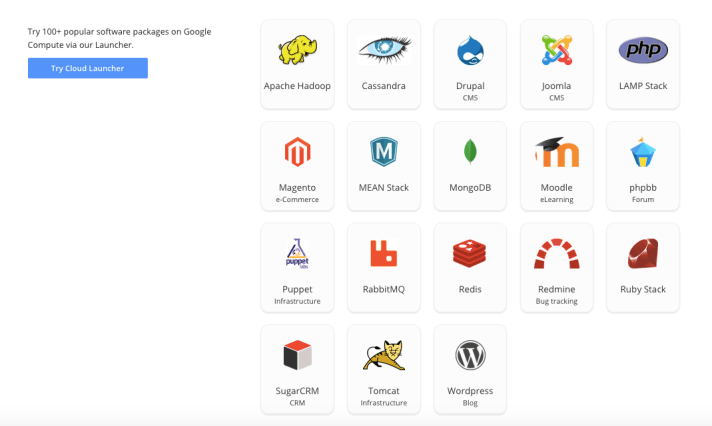712x426 pixels.
Task: Open the Puppet name link
Action: point(297,289)
